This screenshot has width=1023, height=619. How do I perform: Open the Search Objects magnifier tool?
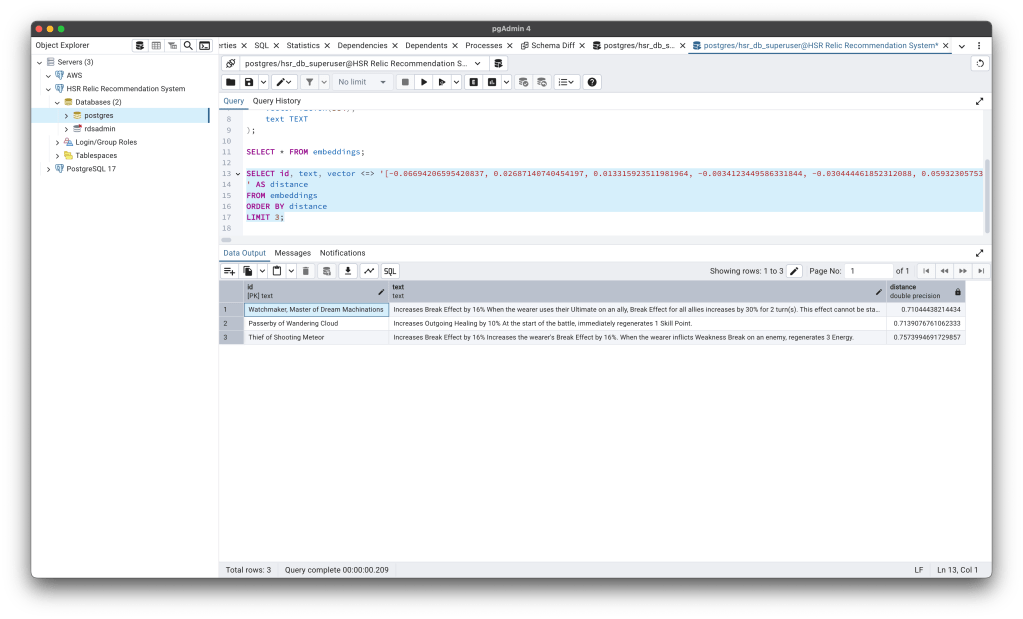(x=188, y=45)
